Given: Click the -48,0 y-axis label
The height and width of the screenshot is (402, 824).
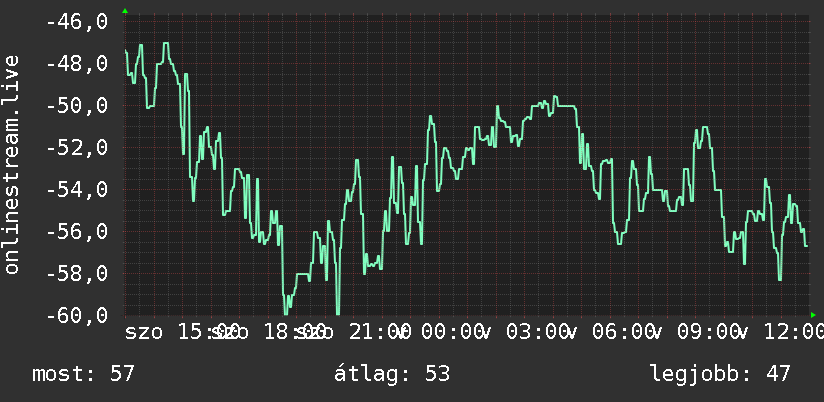Looking at the screenshot, I should click(x=77, y=64).
